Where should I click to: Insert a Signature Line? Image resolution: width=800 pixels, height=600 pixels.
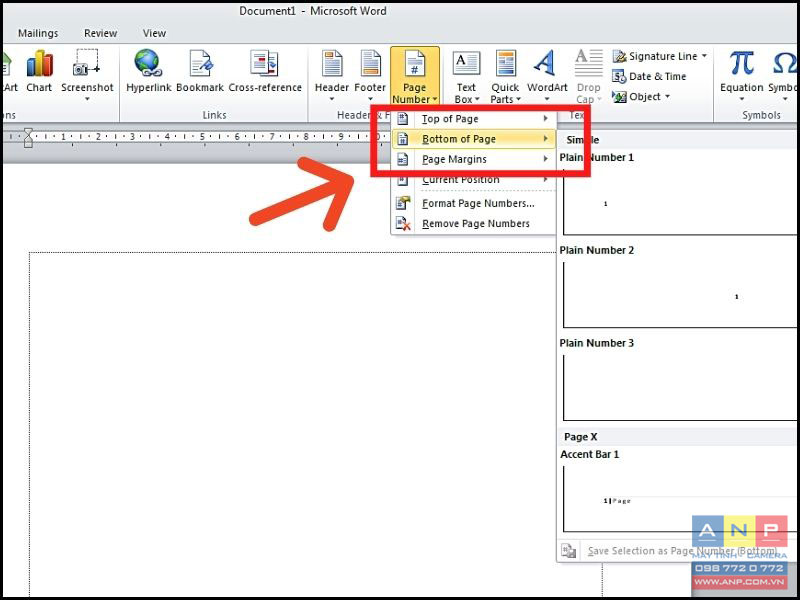click(660, 56)
